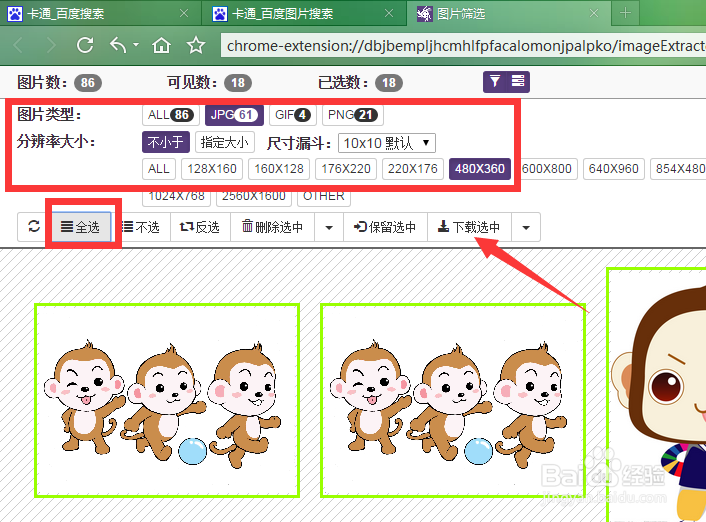Click the browser forward arrow
This screenshot has width=706, height=522.
pos(51,45)
